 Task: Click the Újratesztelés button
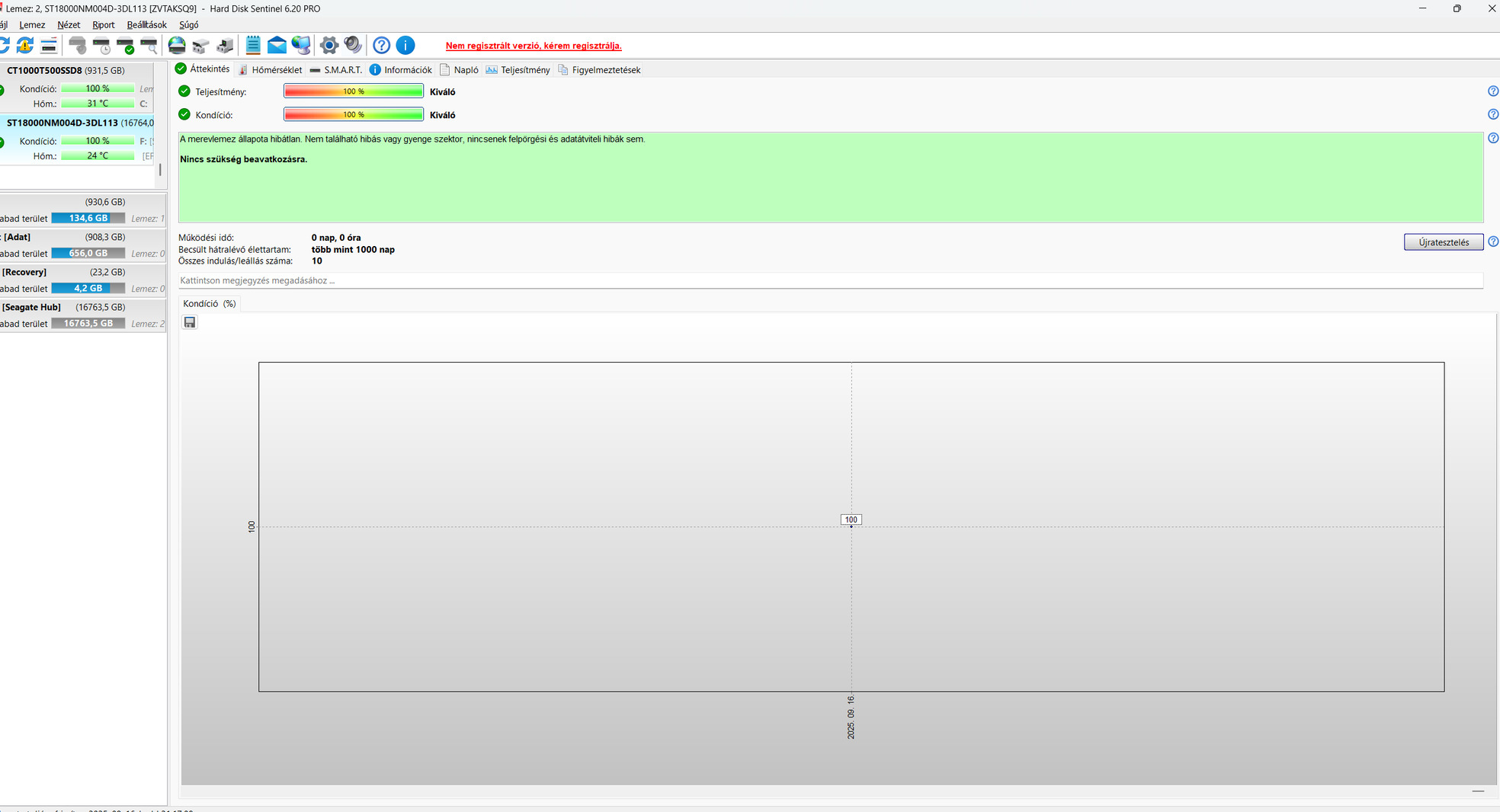pos(1444,242)
